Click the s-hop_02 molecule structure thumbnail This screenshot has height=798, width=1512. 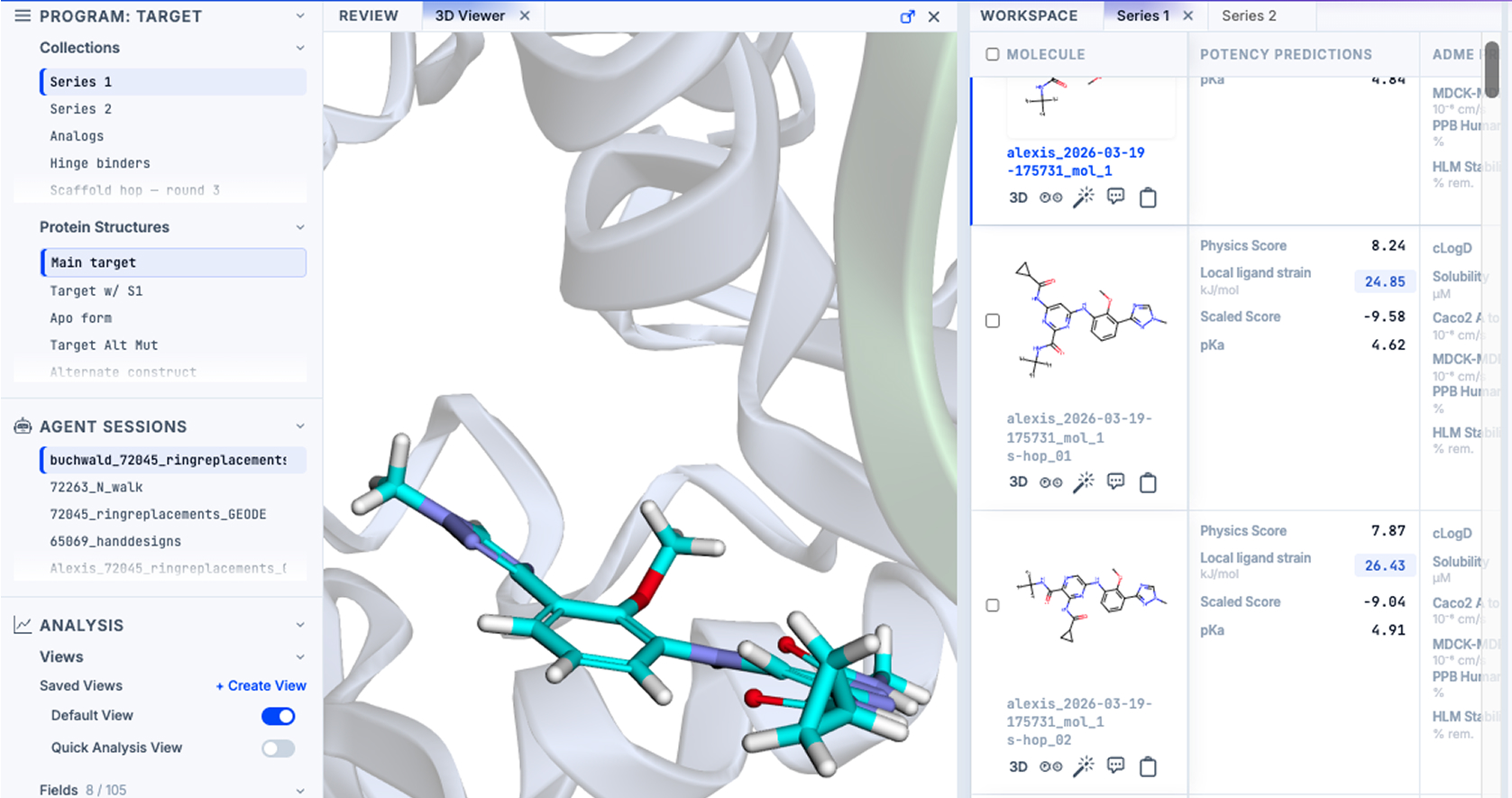1090,603
